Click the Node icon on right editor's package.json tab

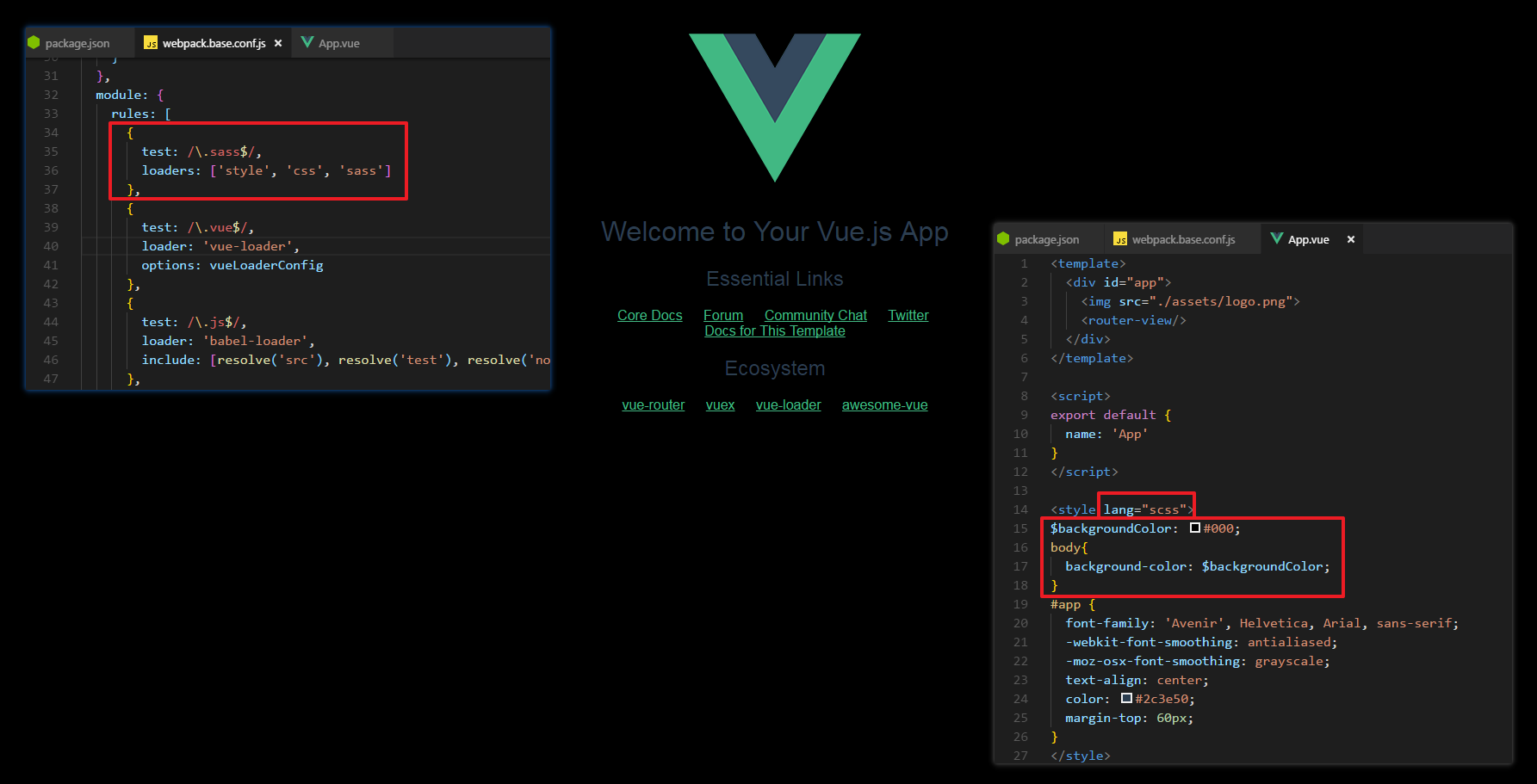1003,238
